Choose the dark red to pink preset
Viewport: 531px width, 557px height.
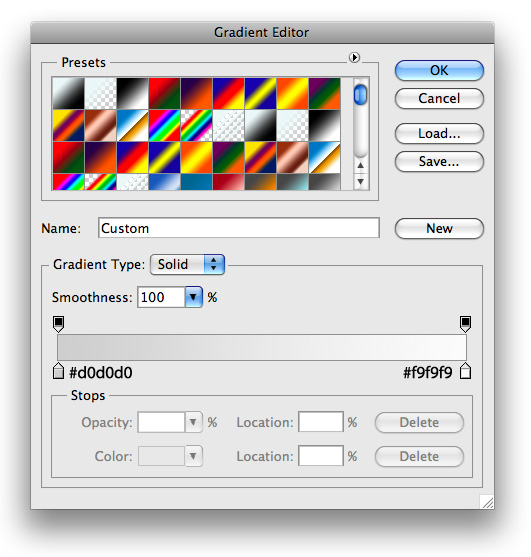228,182
